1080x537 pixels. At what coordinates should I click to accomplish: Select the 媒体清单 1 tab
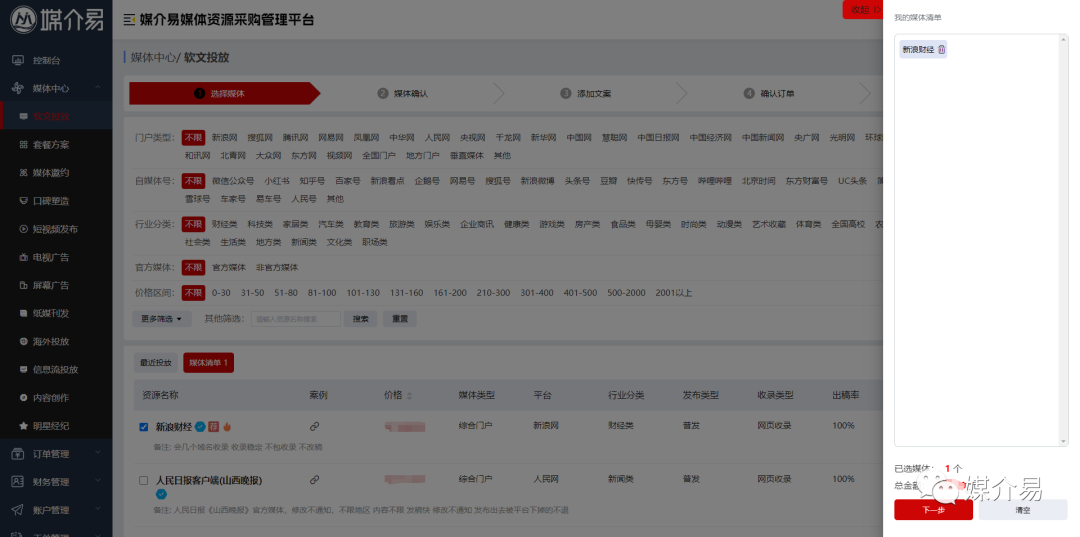coord(209,362)
